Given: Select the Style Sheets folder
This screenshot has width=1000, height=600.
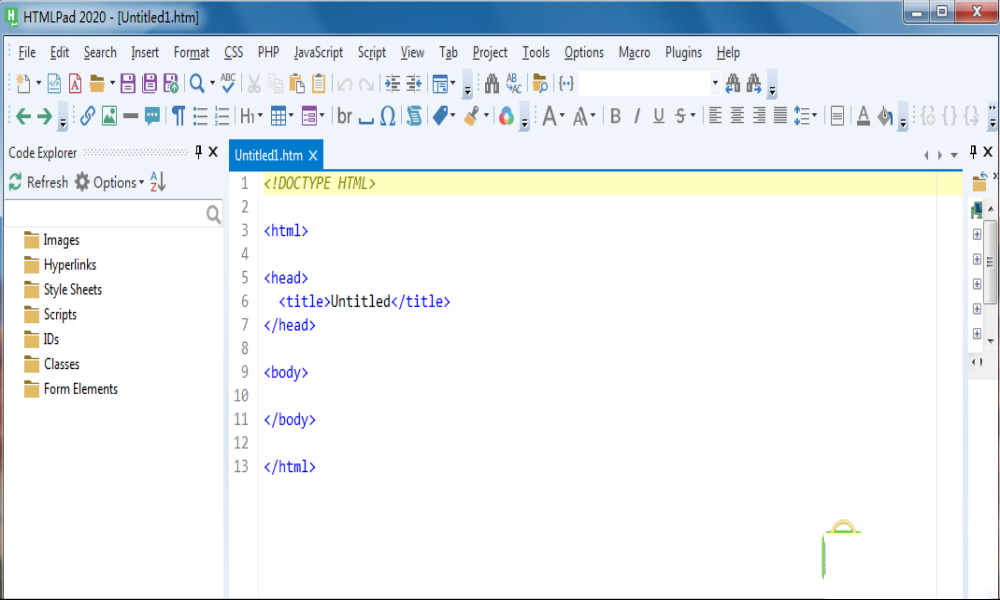Looking at the screenshot, I should point(72,290).
